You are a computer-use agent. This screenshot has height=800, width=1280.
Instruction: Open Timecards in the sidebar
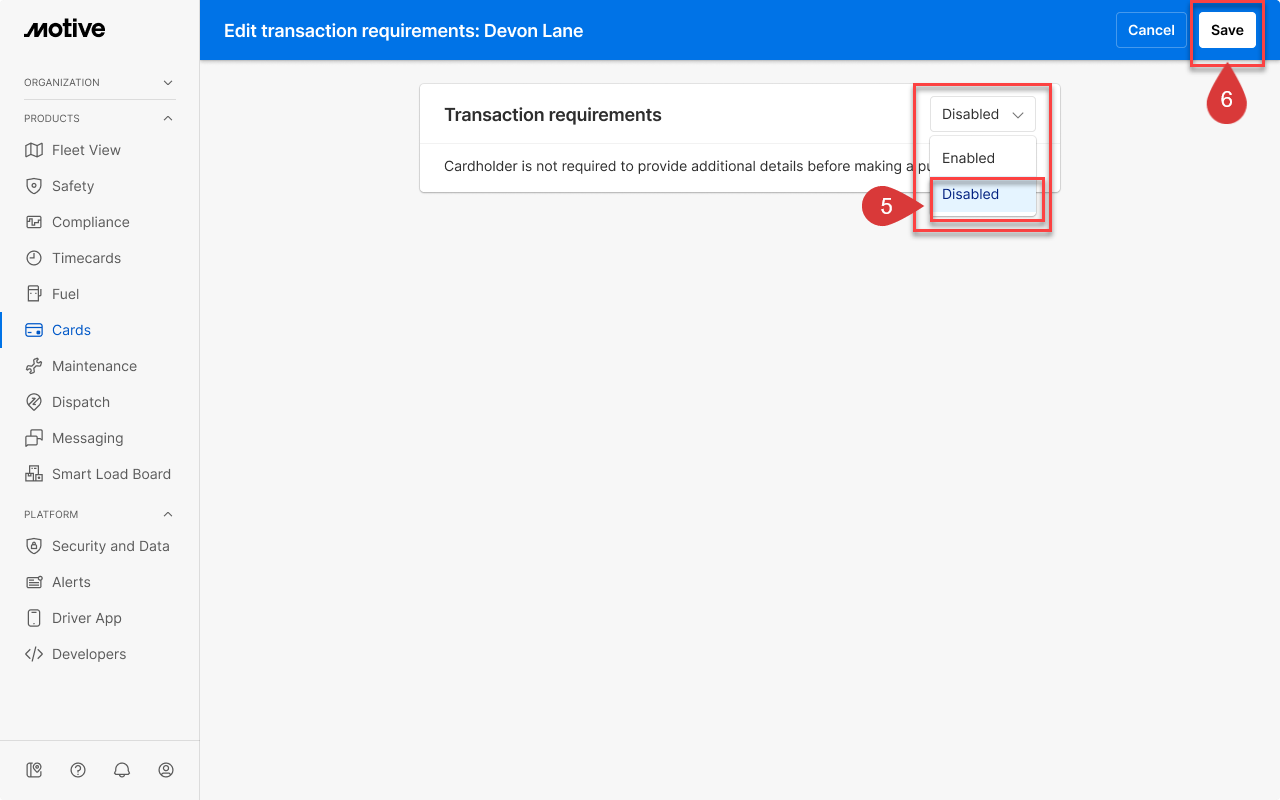click(x=86, y=258)
